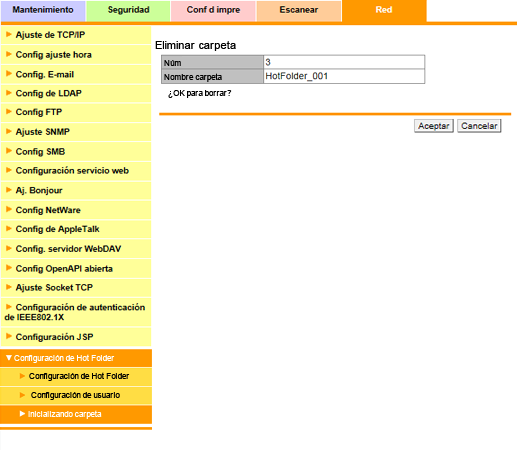Open Config. servidor WebDAV

tap(76, 249)
